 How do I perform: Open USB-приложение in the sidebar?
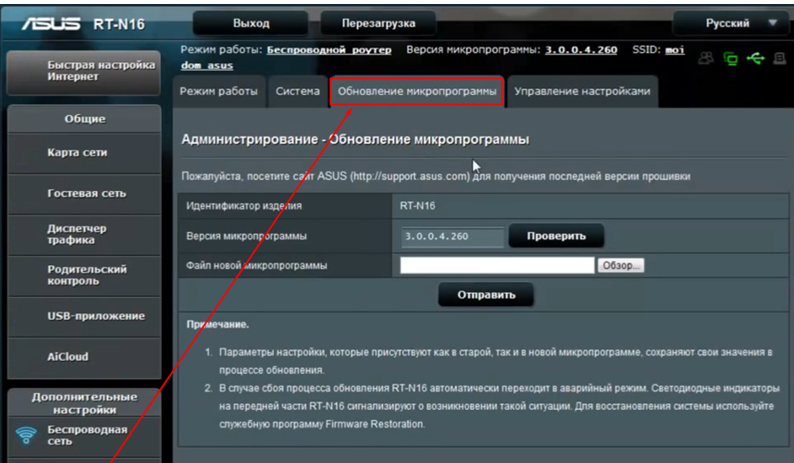[84, 316]
